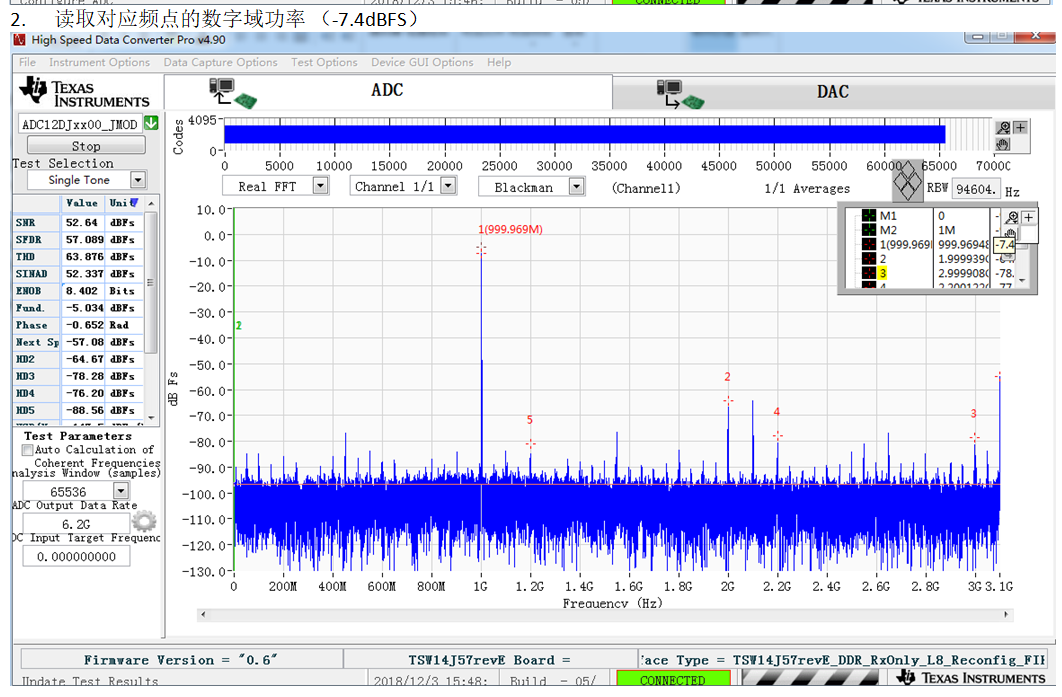
Task: Click the results table scroll up arrow
Action: [x=151, y=203]
